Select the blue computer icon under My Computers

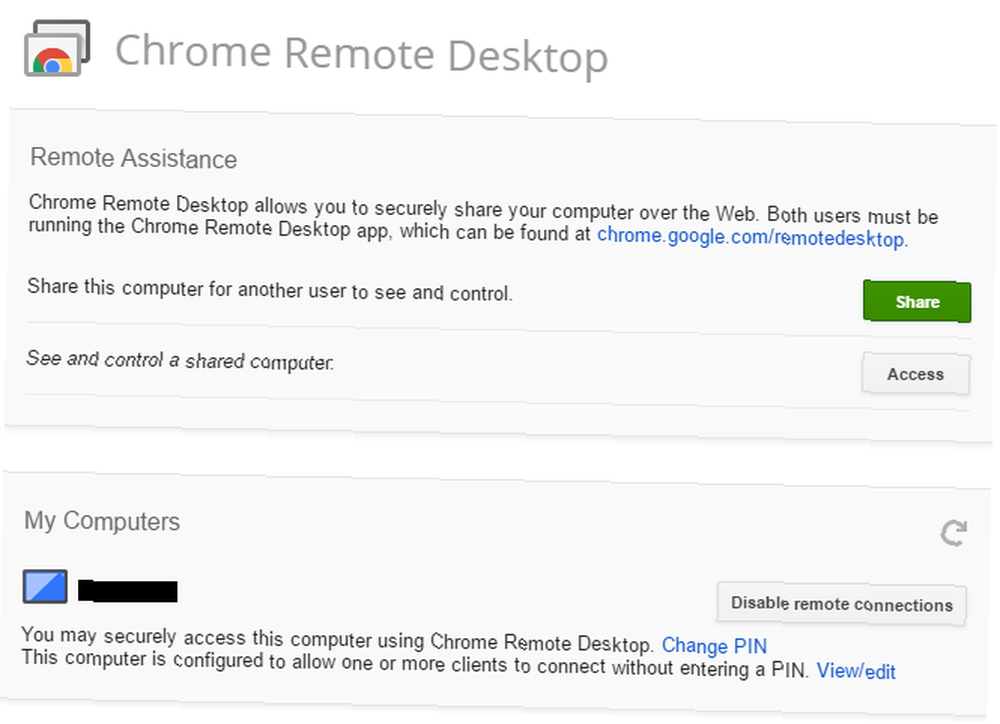tap(45, 587)
